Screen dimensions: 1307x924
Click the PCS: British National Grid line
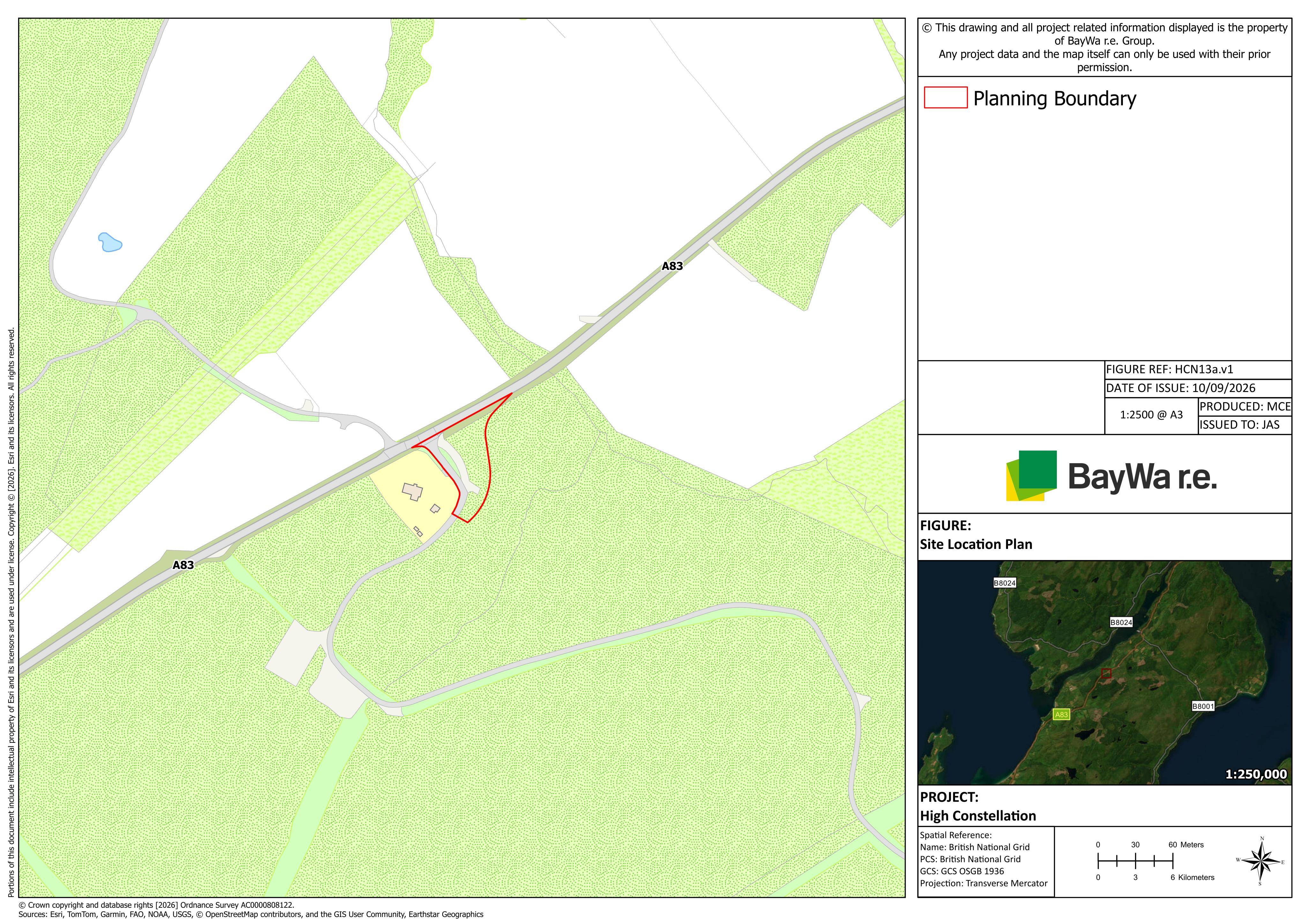tap(970, 860)
